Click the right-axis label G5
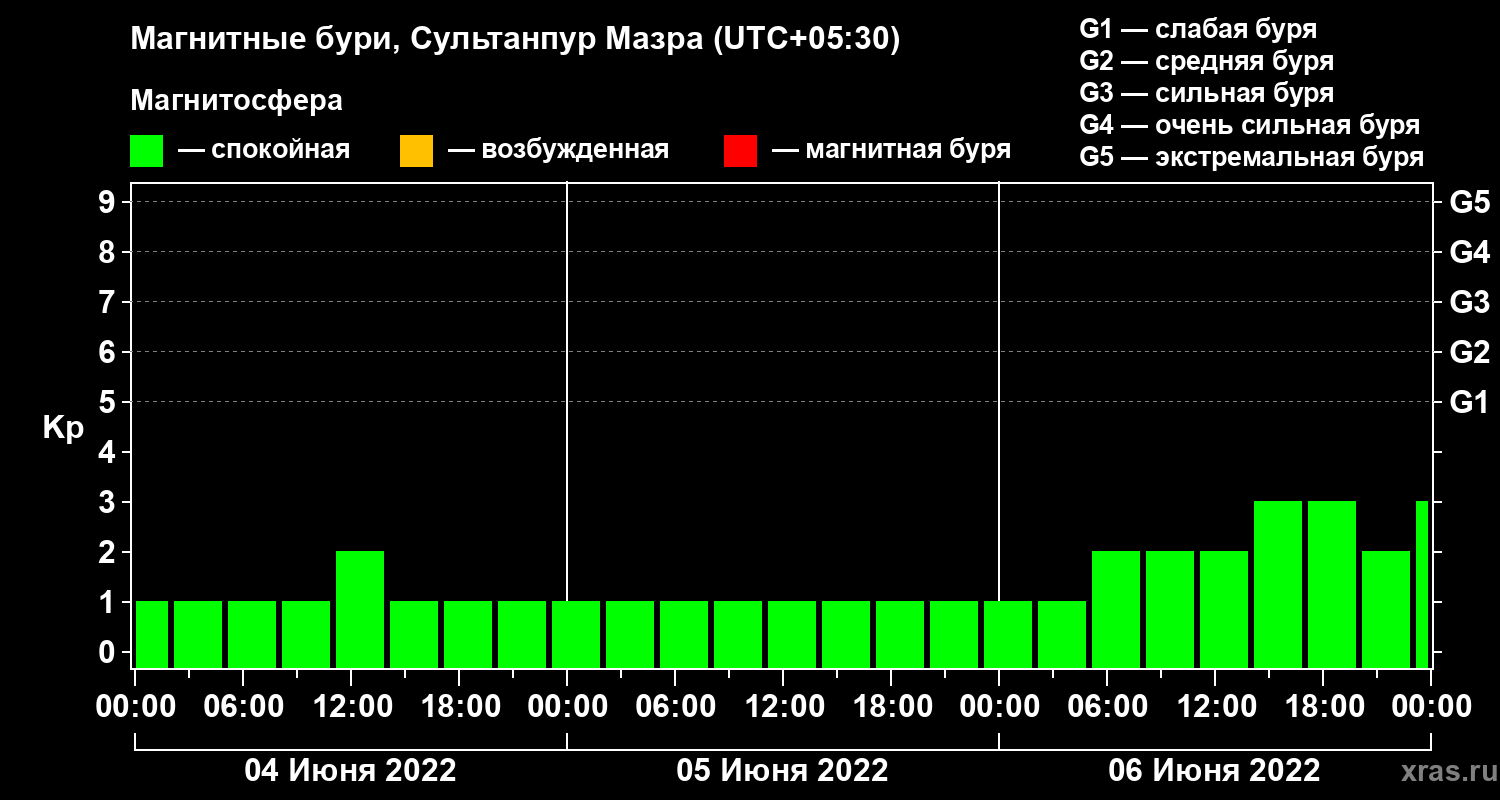This screenshot has height=800, width=1500. pos(1469,202)
